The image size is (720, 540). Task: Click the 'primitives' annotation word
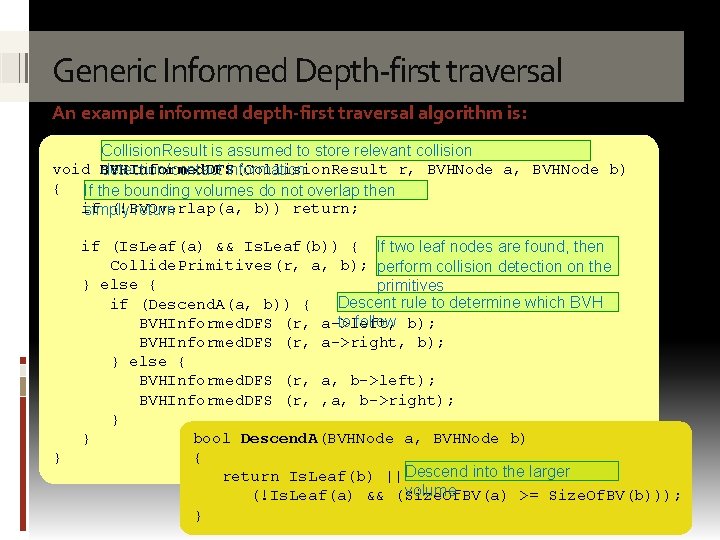point(410,286)
